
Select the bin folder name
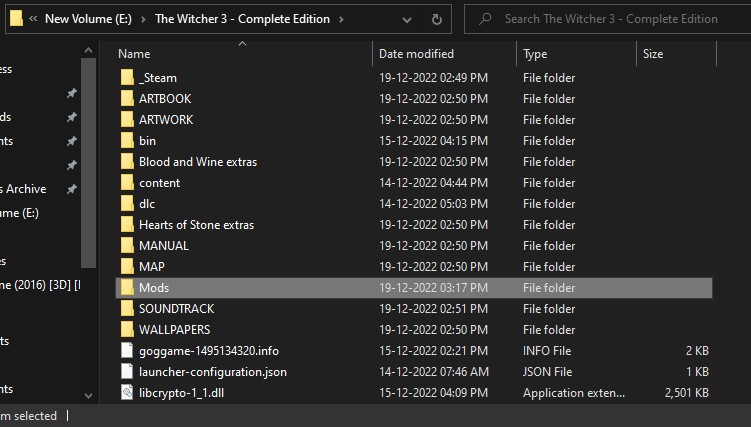[x=147, y=141]
